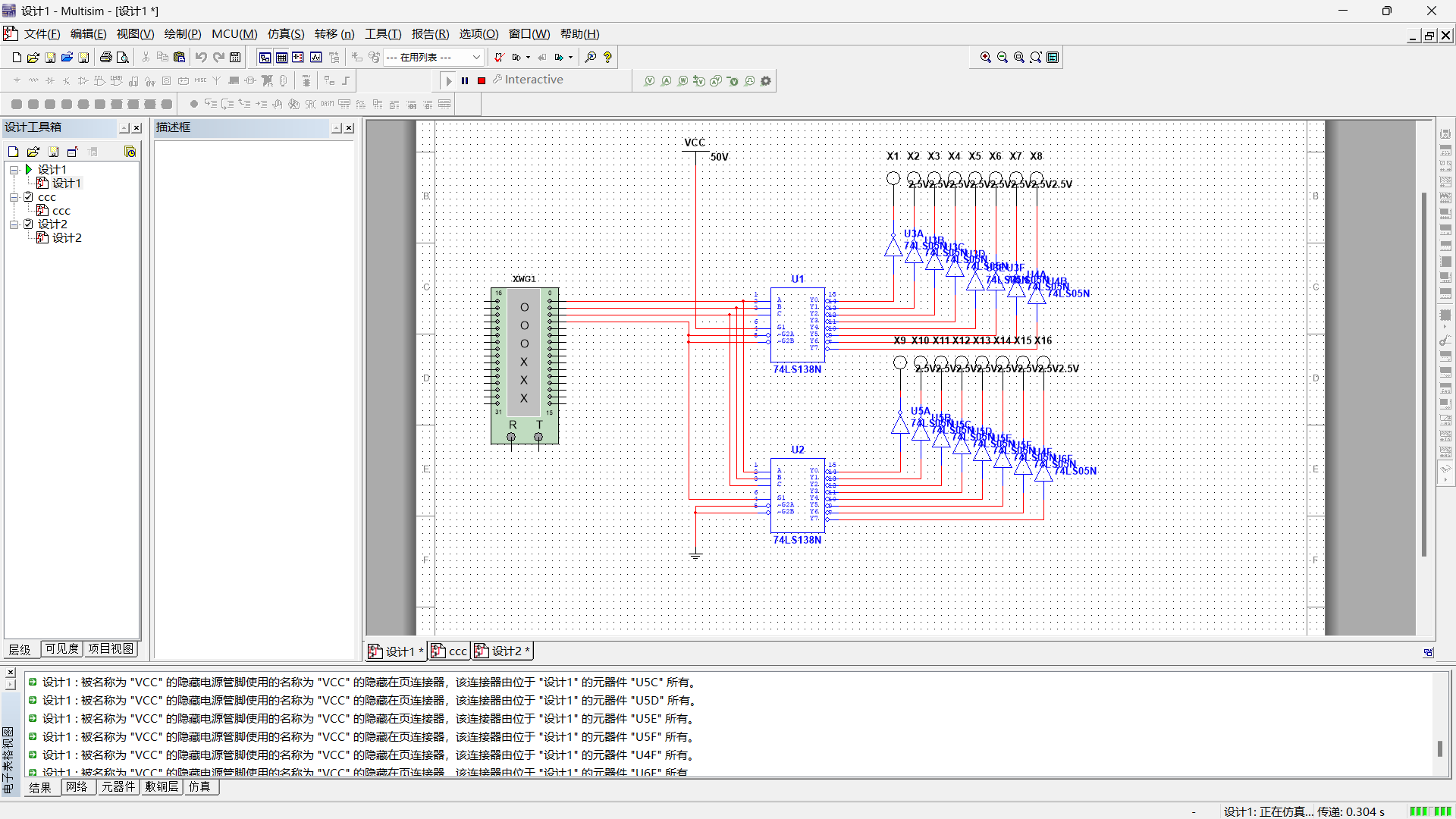Place a current probe
Screen dimensions: 1456x819
(666, 81)
